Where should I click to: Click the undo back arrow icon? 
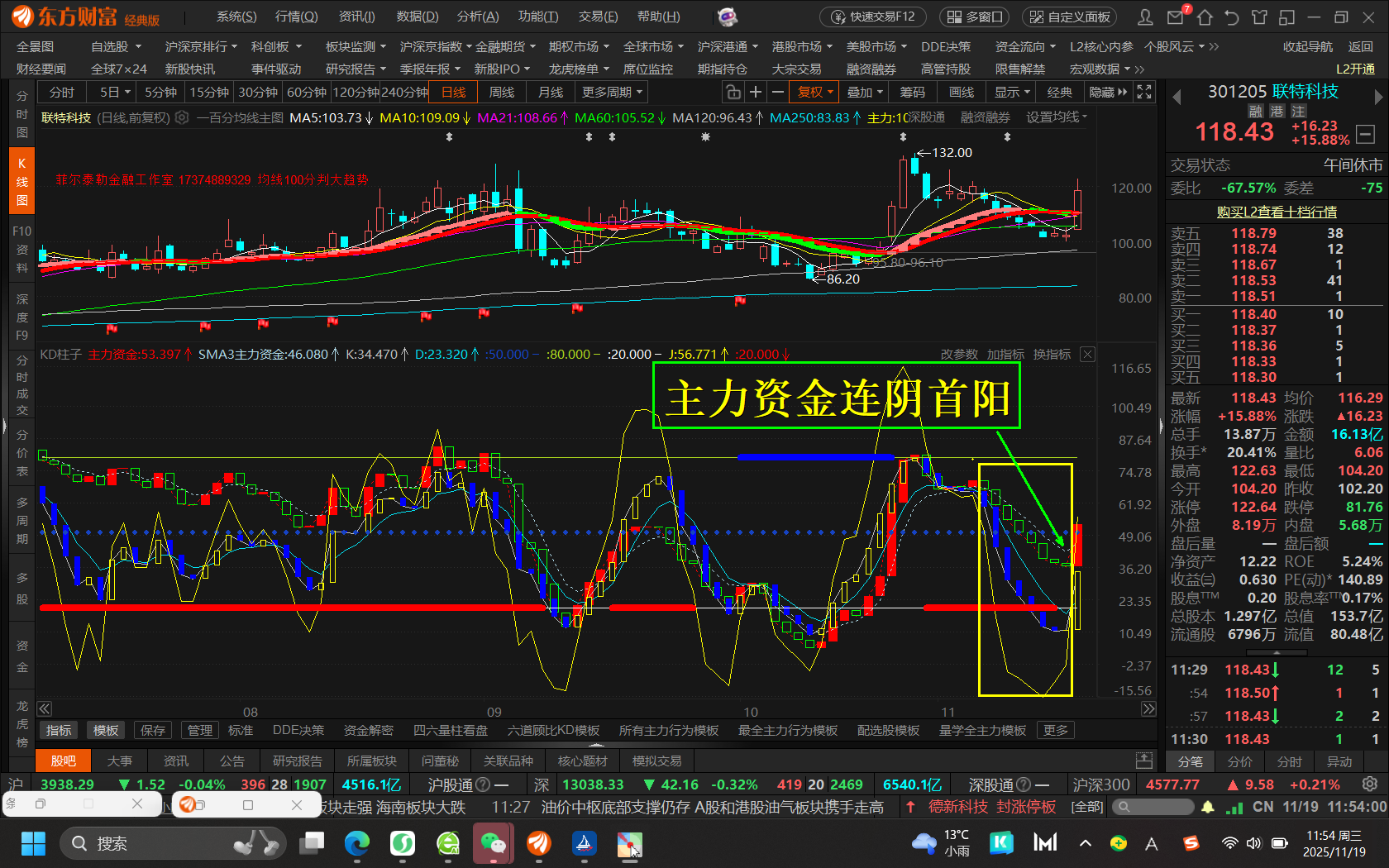click(1232, 17)
